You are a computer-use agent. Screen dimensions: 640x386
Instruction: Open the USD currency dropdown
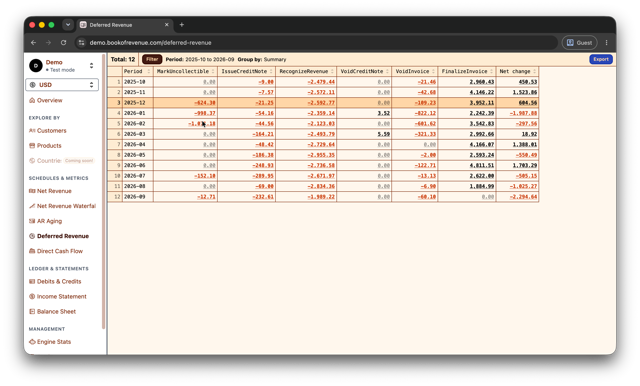pyautogui.click(x=62, y=84)
